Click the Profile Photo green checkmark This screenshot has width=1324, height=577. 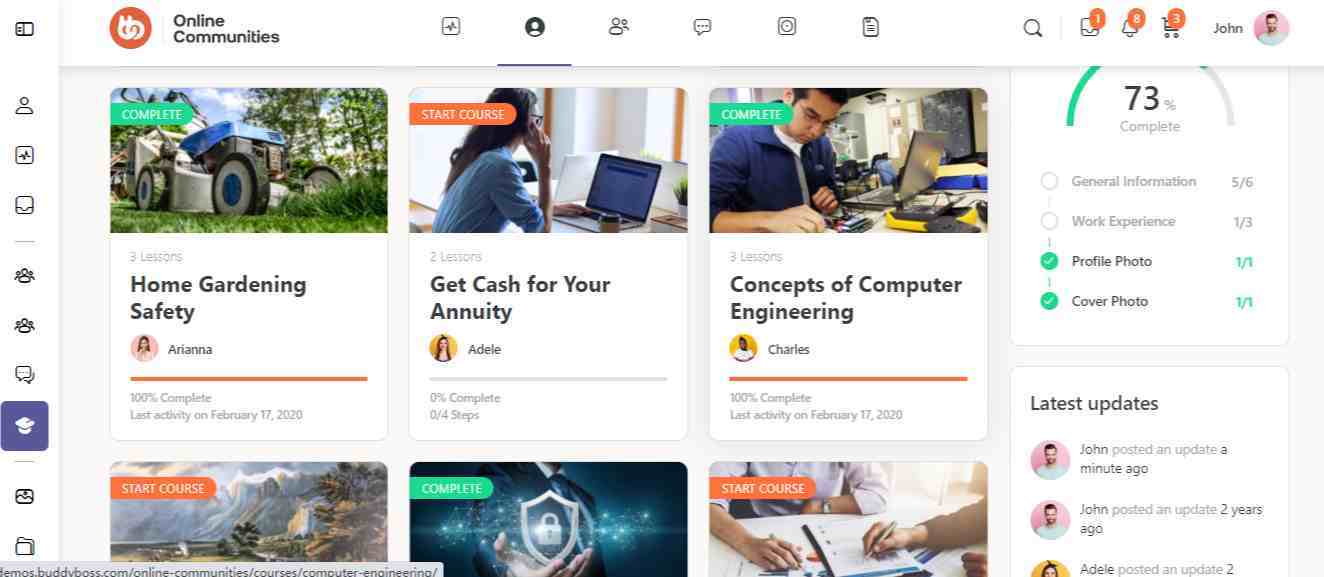click(x=1049, y=261)
